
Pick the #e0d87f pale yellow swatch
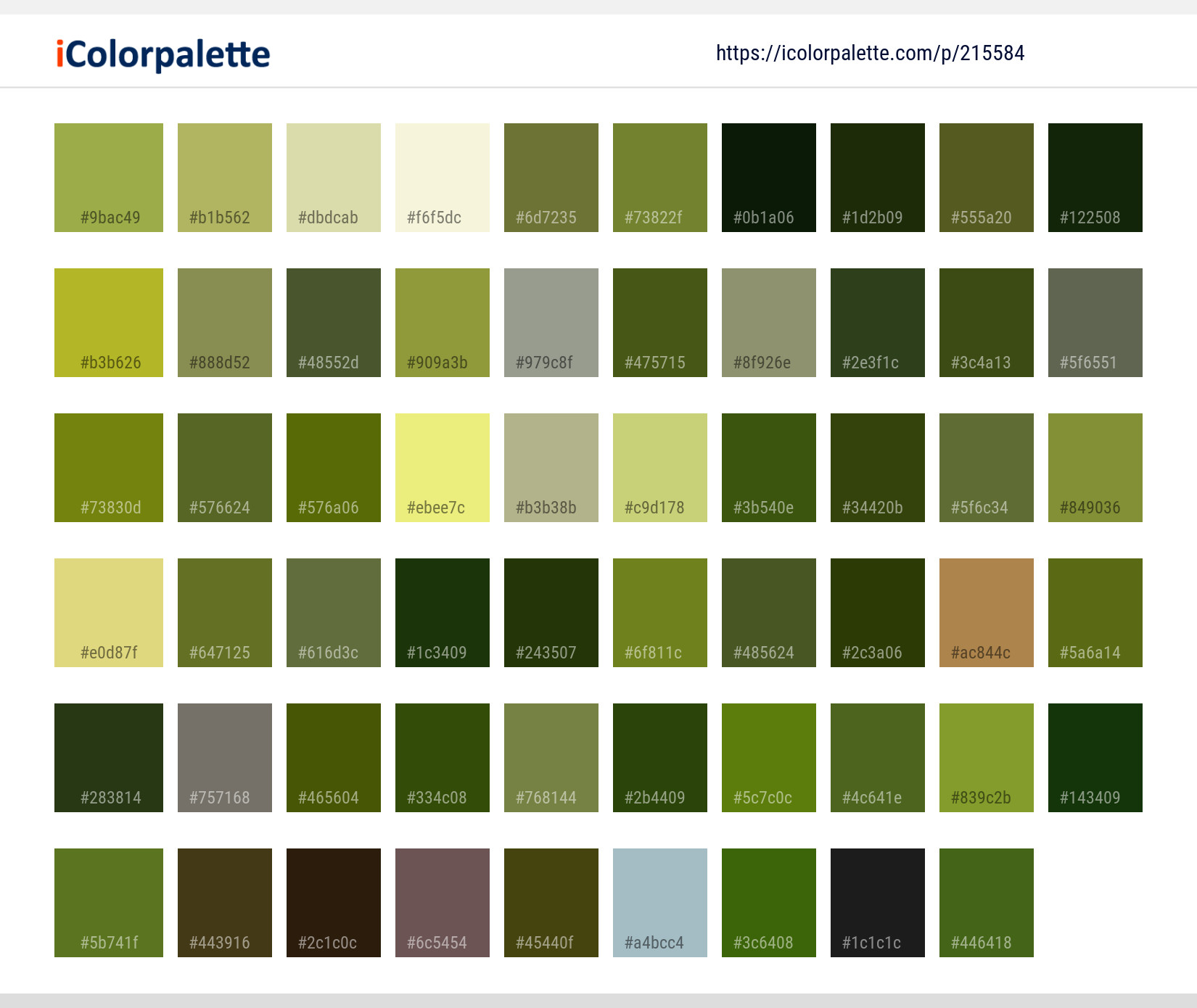pyautogui.click(x=109, y=613)
